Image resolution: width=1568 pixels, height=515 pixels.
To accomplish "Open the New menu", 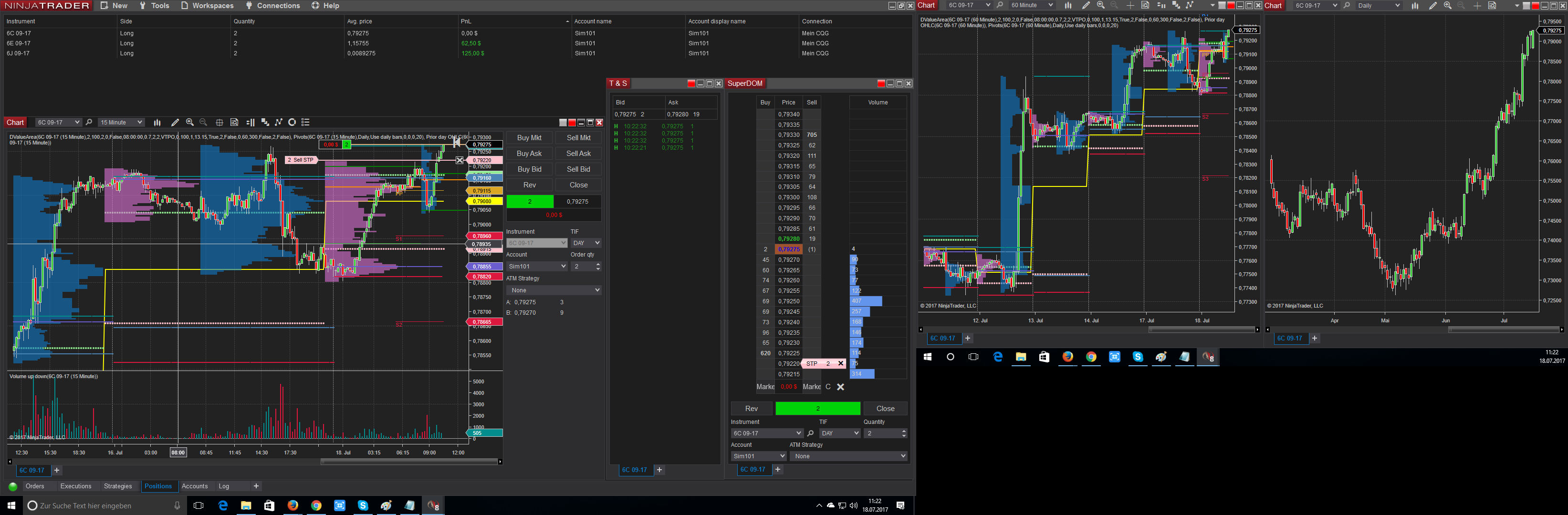I will pos(115,5).
